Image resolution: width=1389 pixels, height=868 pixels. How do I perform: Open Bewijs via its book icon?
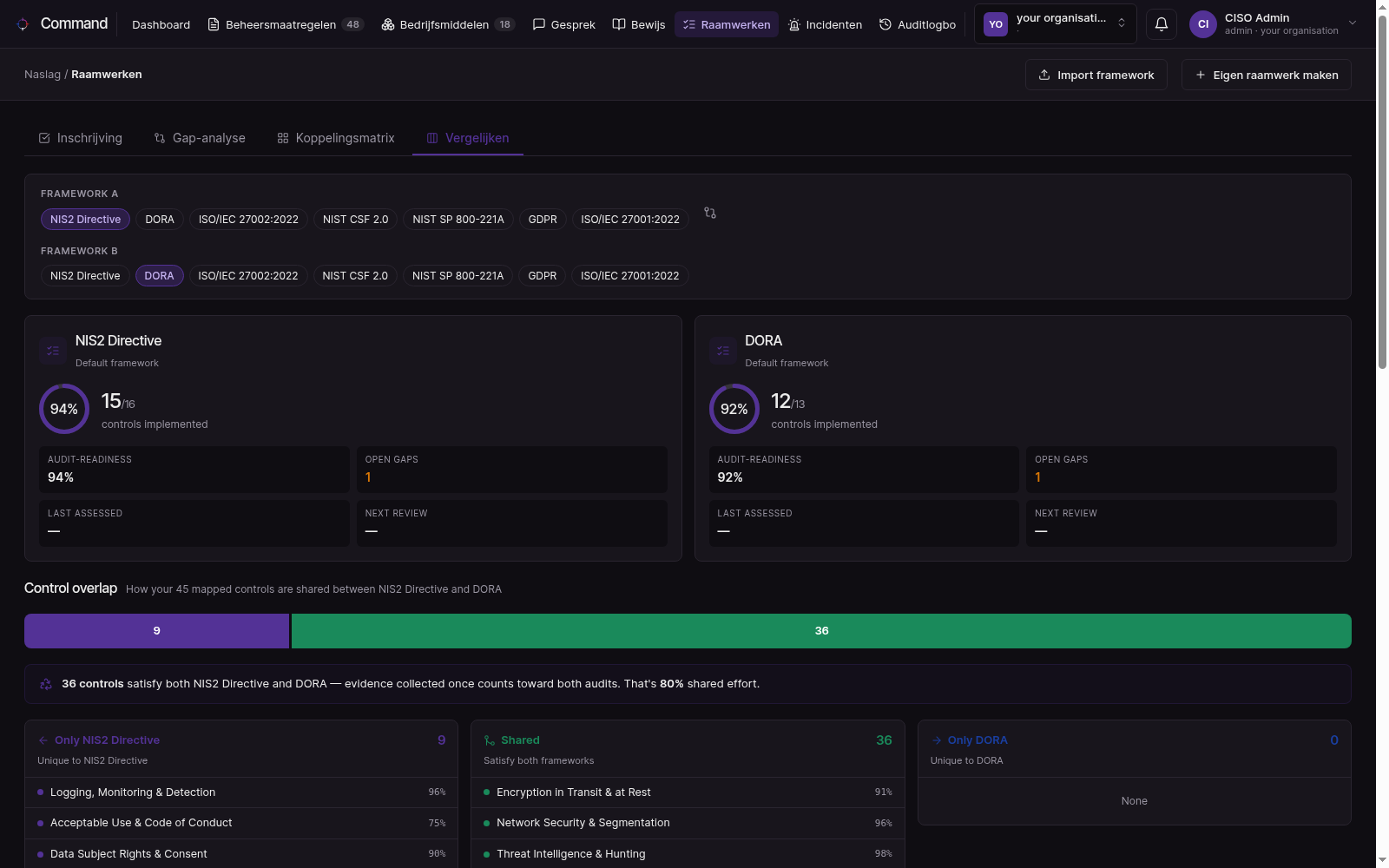tap(619, 24)
